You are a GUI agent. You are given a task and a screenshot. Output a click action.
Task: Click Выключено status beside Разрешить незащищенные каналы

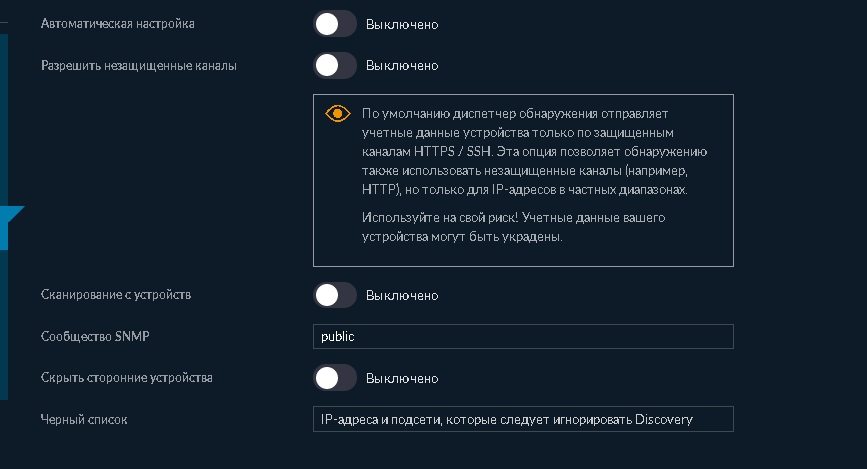pos(402,66)
